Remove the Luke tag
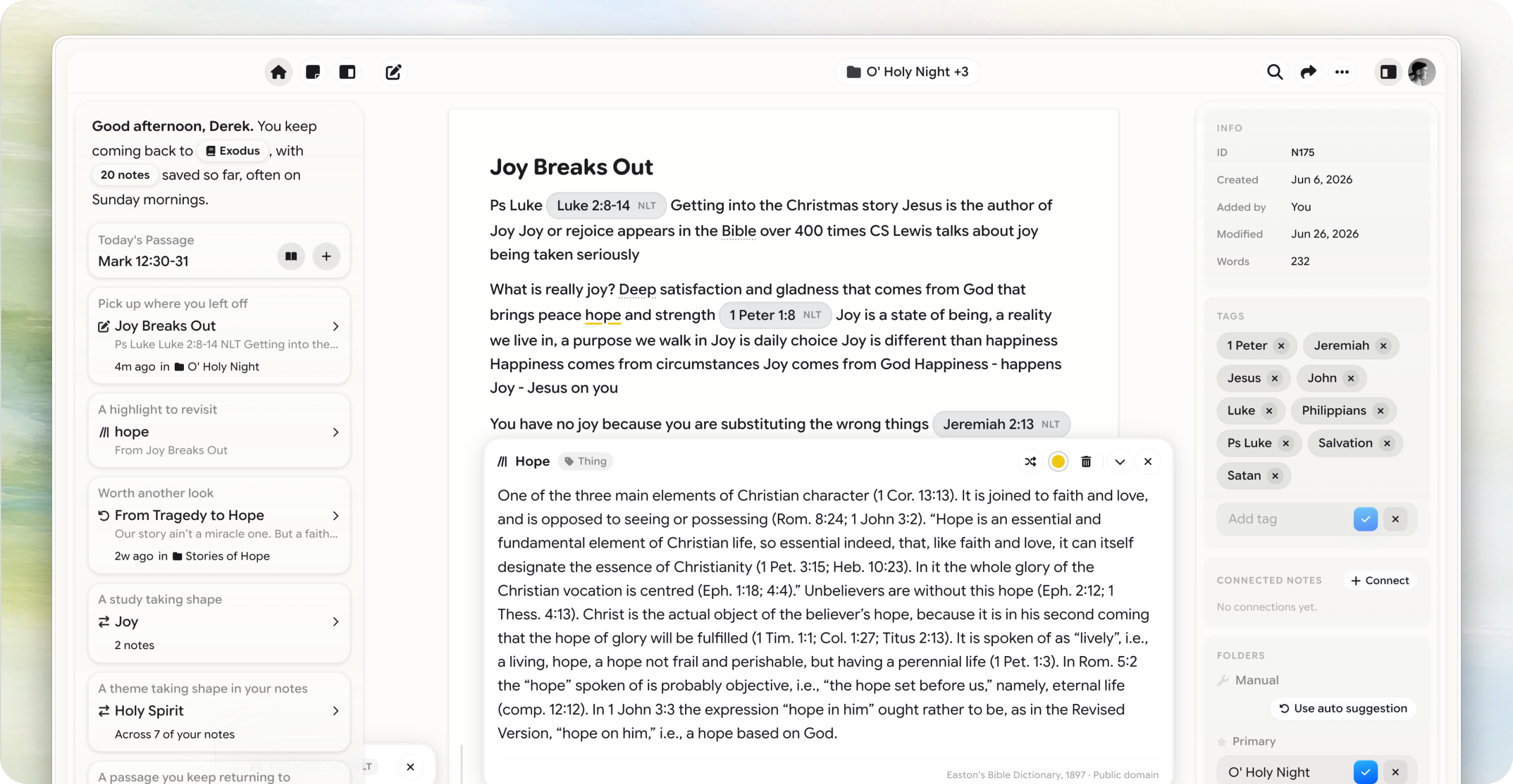Image resolution: width=1513 pixels, height=784 pixels. (x=1269, y=411)
